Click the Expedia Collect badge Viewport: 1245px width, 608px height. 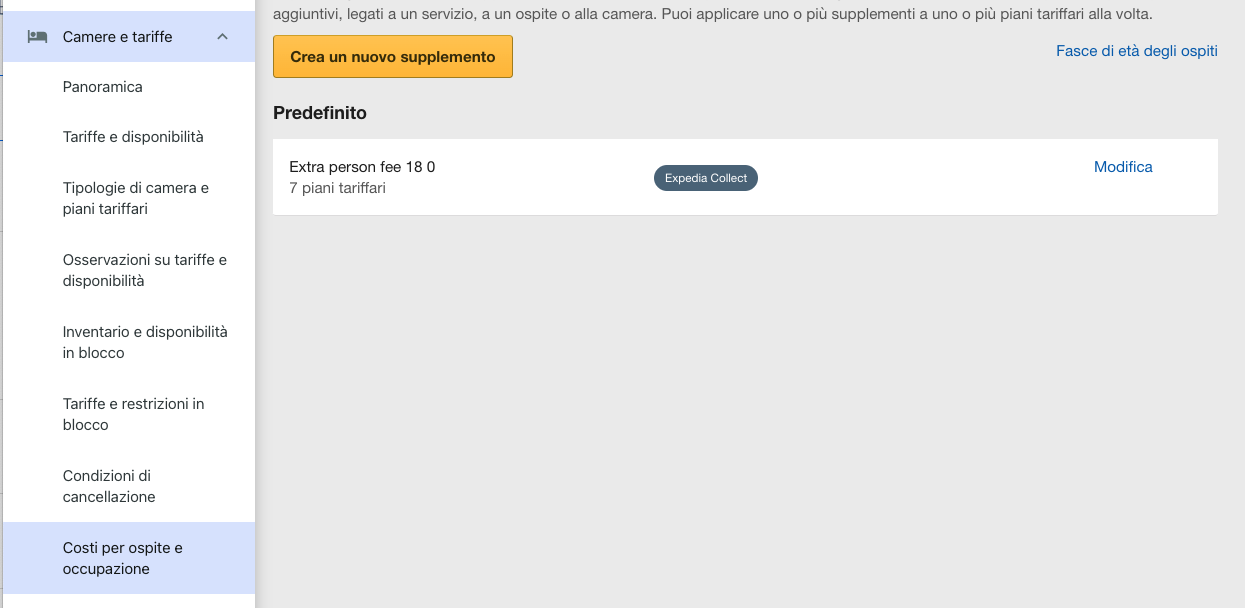click(706, 178)
